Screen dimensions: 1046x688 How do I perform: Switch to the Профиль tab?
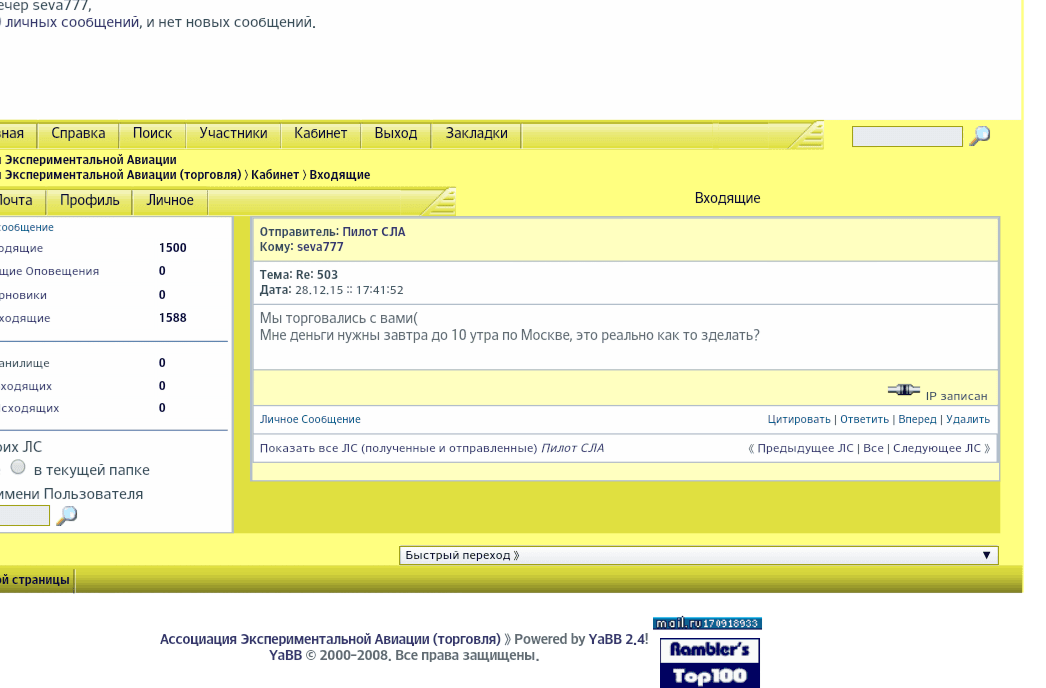pos(89,201)
